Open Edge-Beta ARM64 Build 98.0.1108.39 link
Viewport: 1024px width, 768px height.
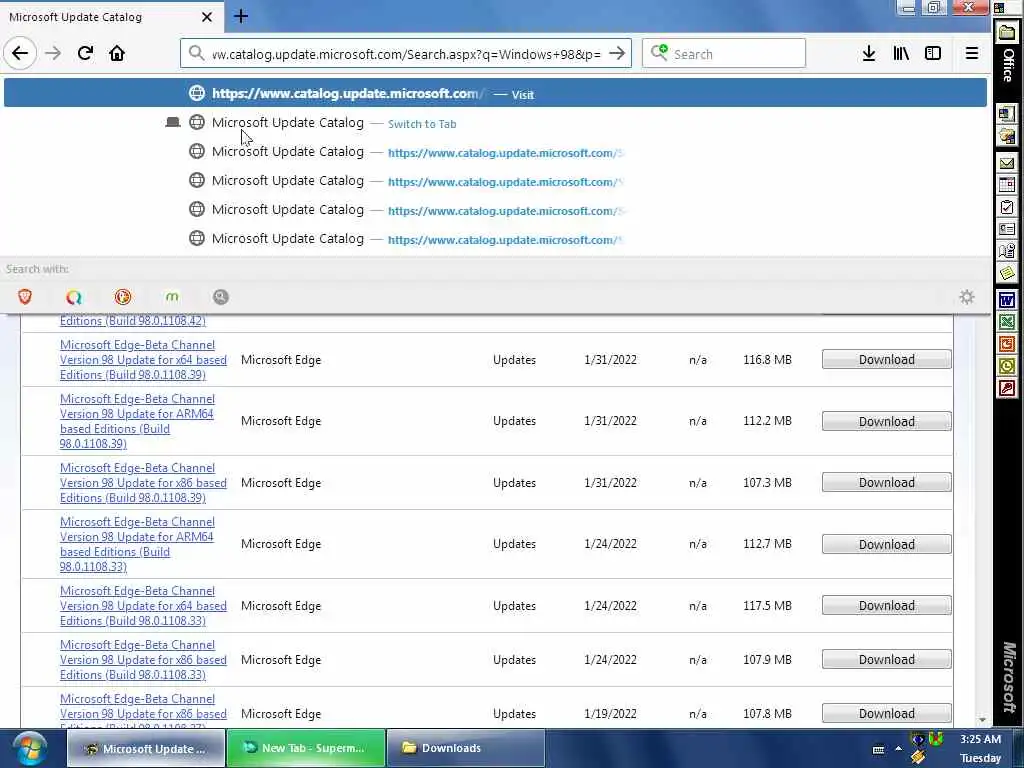click(137, 421)
